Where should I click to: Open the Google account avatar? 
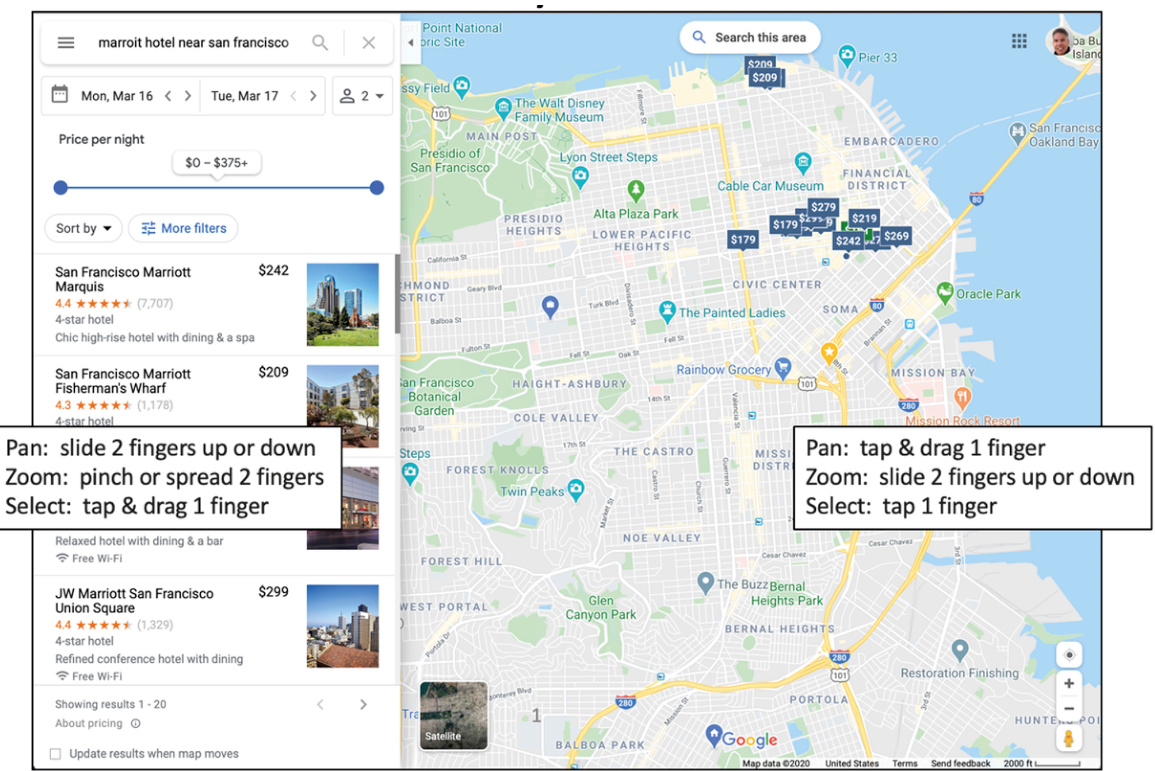coord(1059,41)
